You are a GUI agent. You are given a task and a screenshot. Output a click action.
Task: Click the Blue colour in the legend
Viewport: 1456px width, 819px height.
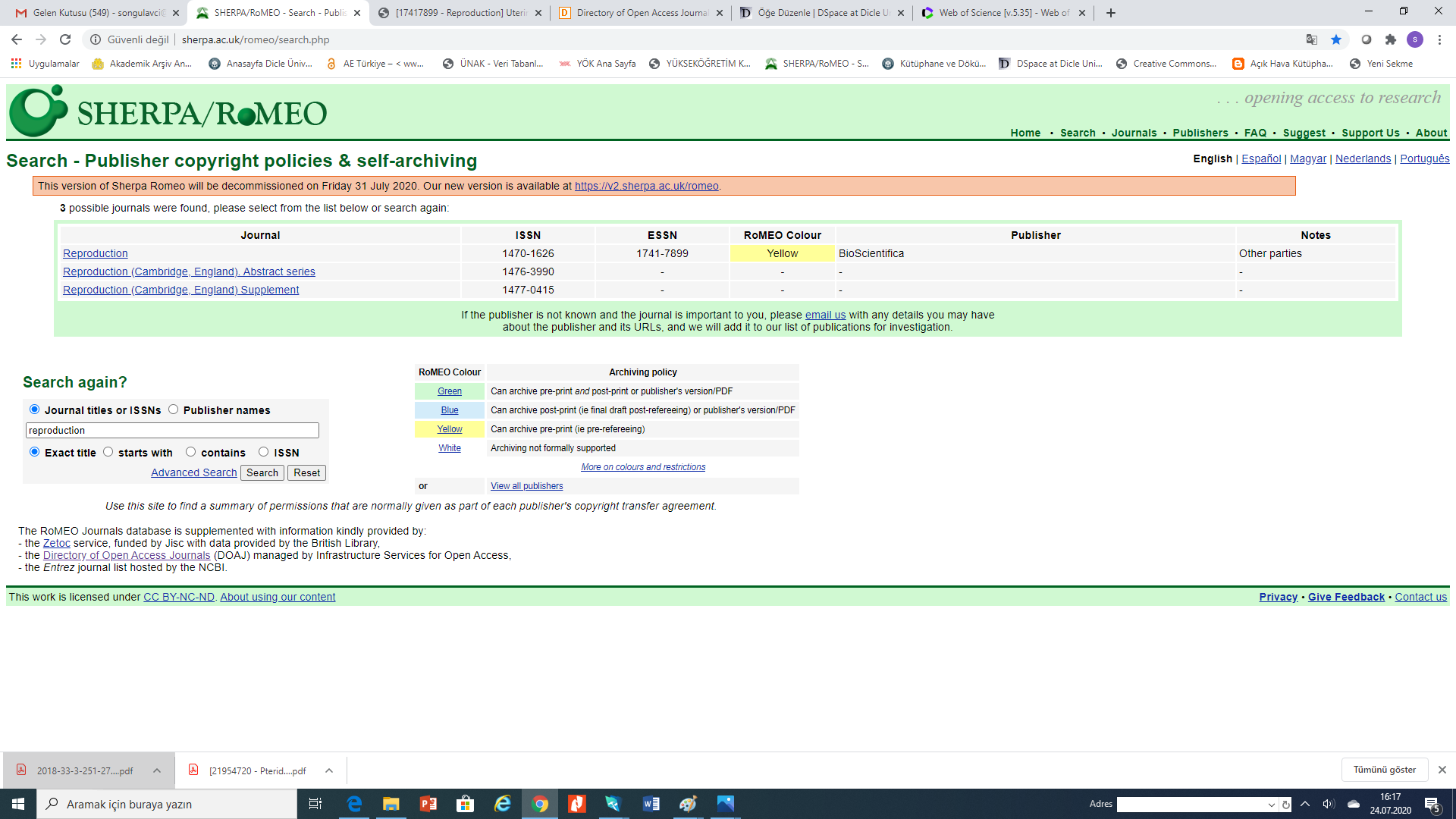[450, 410]
